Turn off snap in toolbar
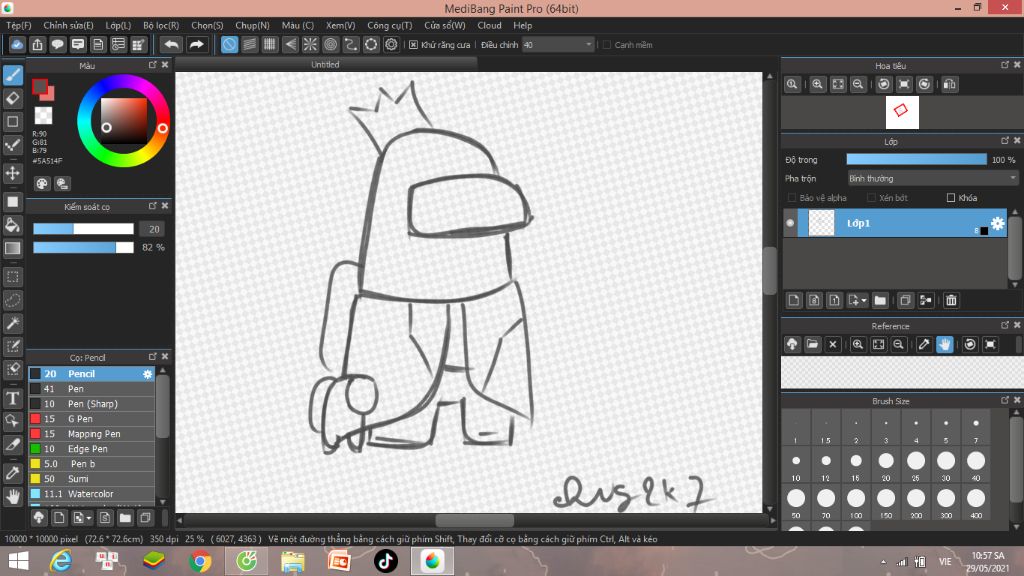Image resolution: width=1024 pixels, height=576 pixels. click(x=229, y=44)
